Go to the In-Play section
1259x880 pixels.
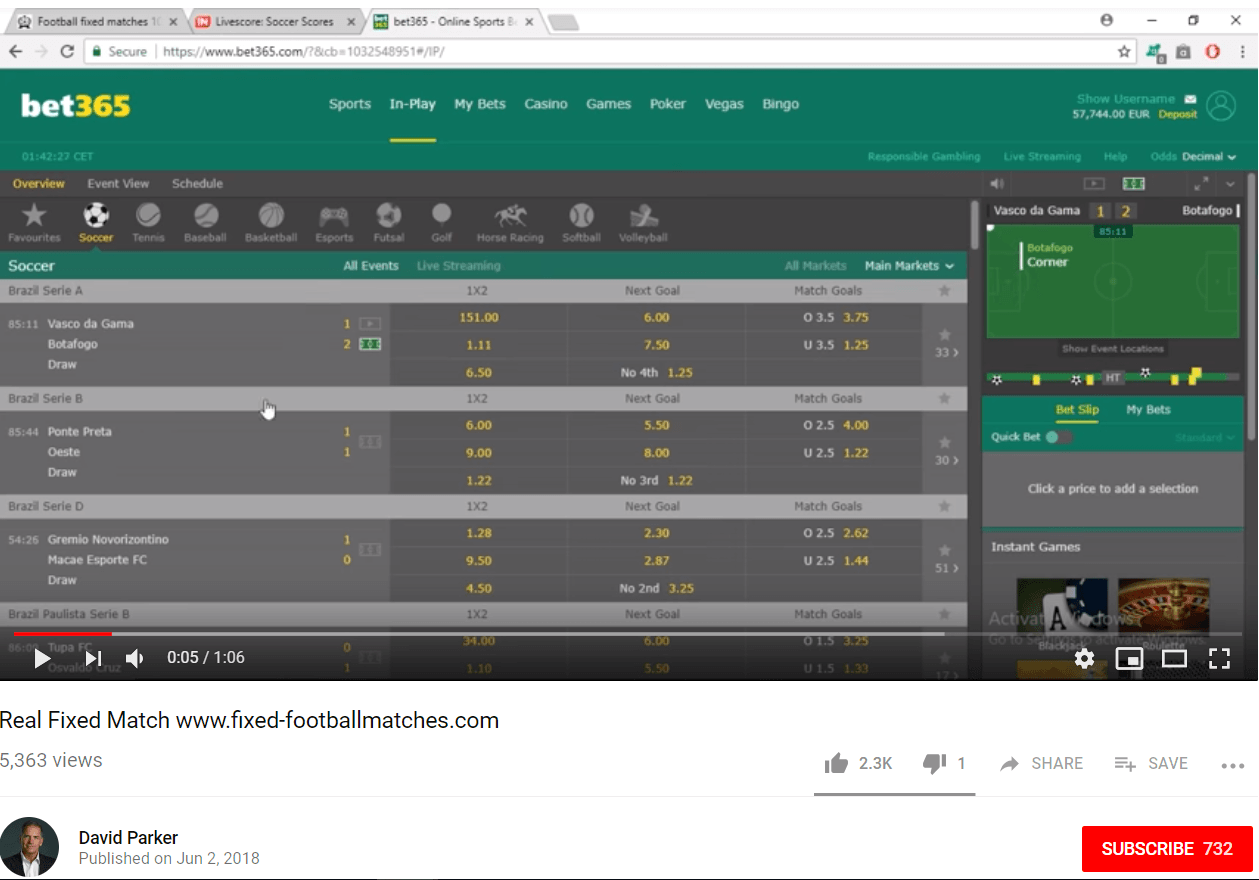[413, 104]
